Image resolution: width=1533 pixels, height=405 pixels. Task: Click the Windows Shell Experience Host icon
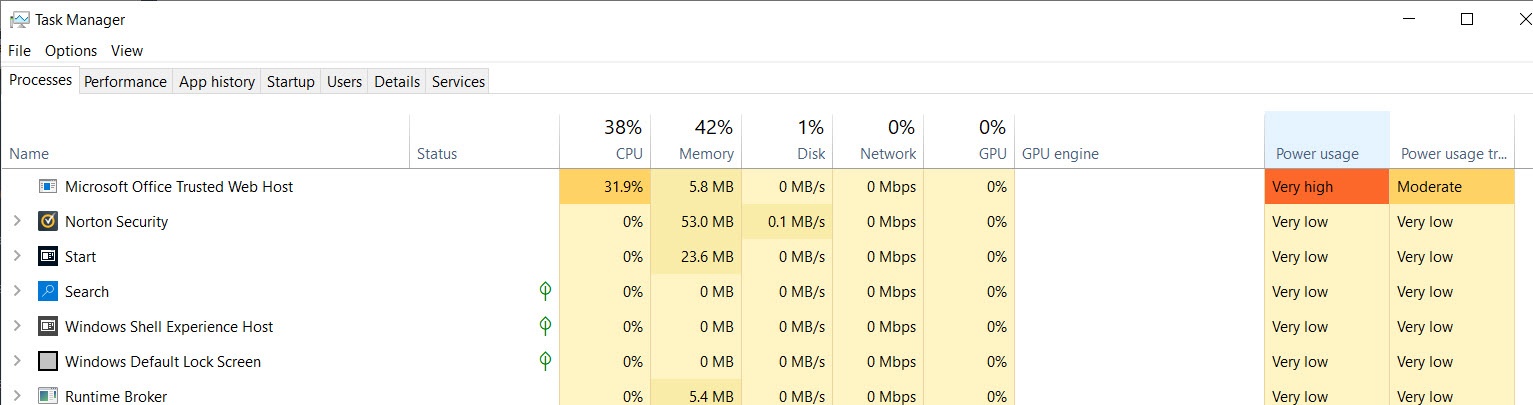48,326
